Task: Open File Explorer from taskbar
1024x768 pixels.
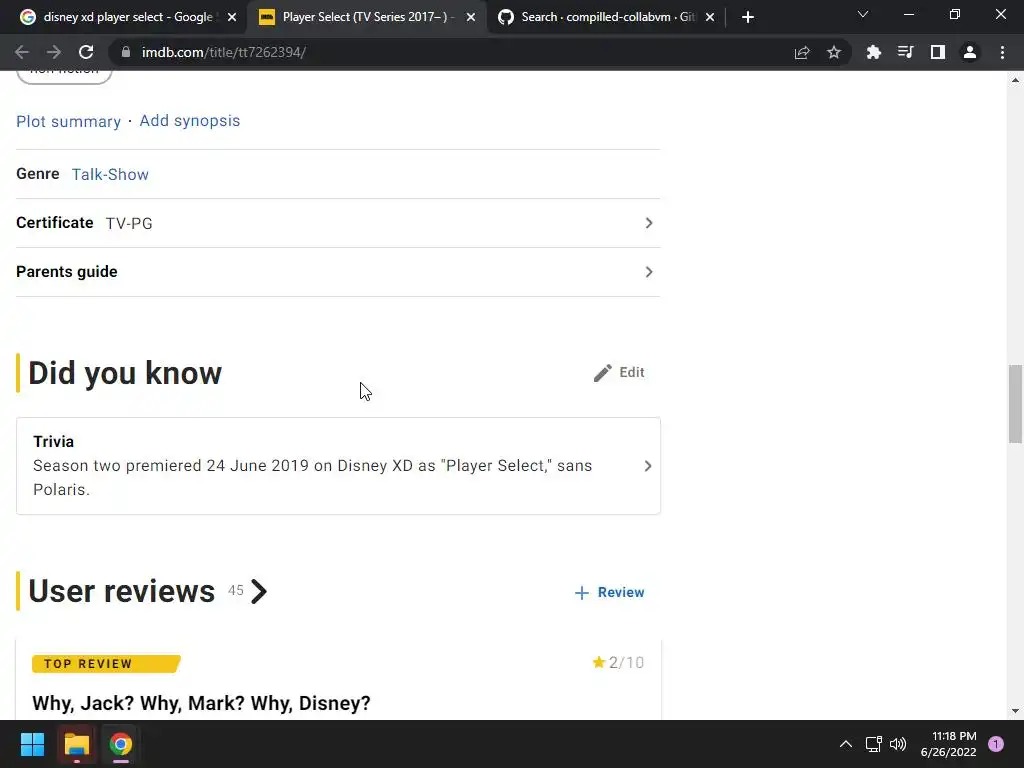Action: pyautogui.click(x=76, y=744)
